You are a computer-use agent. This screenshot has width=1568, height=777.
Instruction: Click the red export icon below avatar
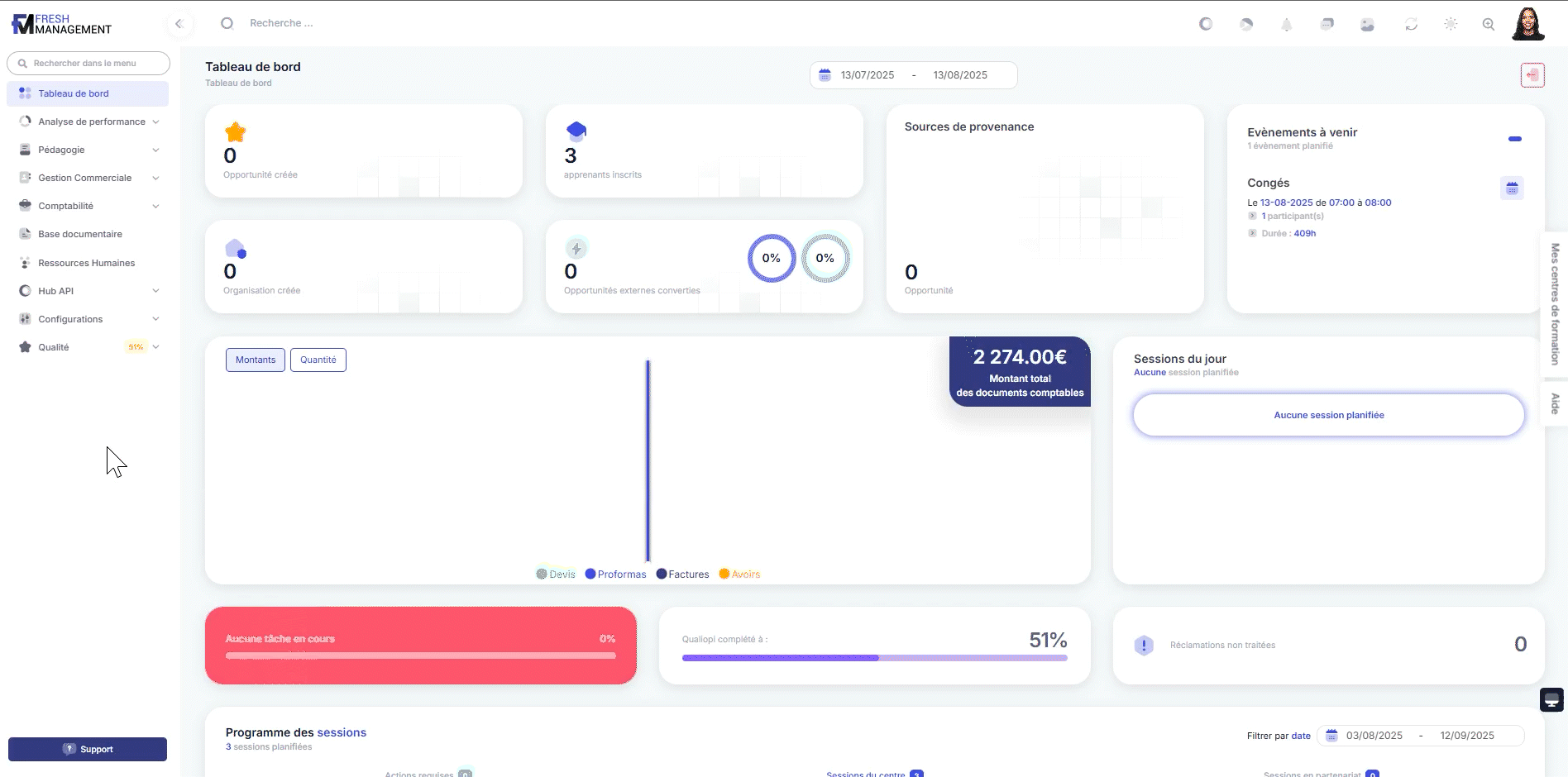[1532, 75]
